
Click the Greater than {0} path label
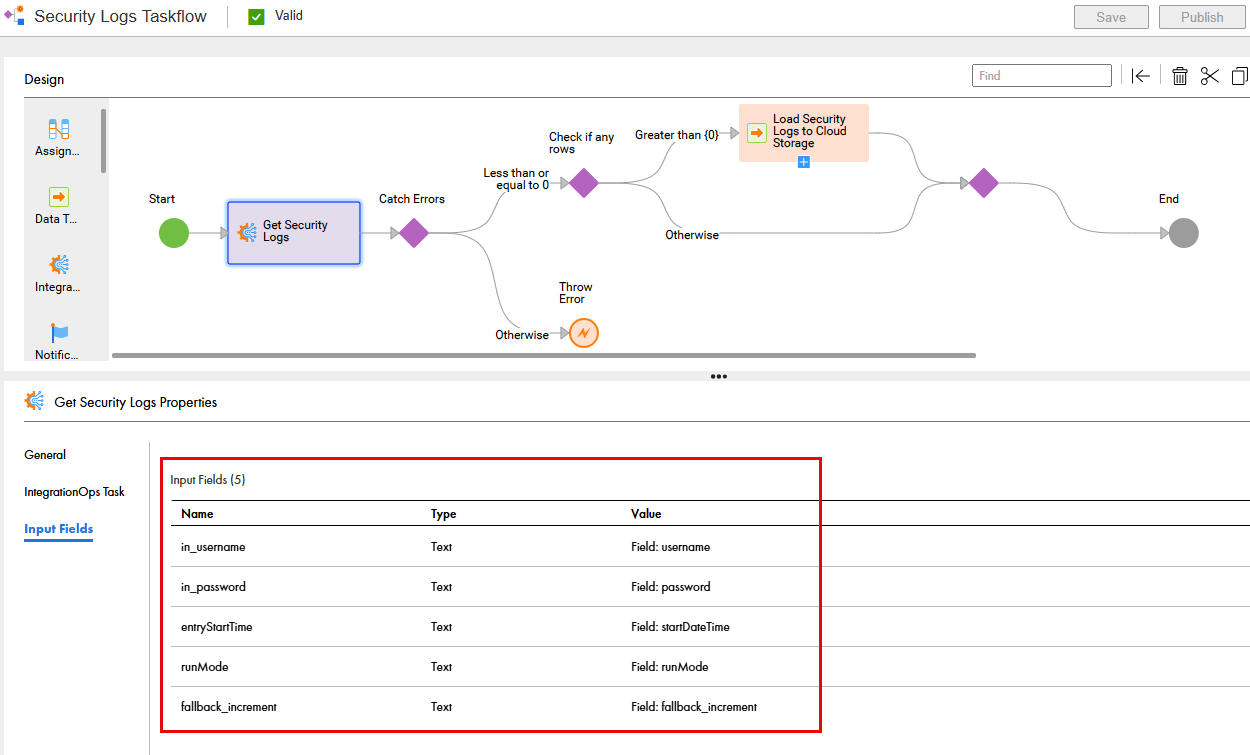coord(677,134)
